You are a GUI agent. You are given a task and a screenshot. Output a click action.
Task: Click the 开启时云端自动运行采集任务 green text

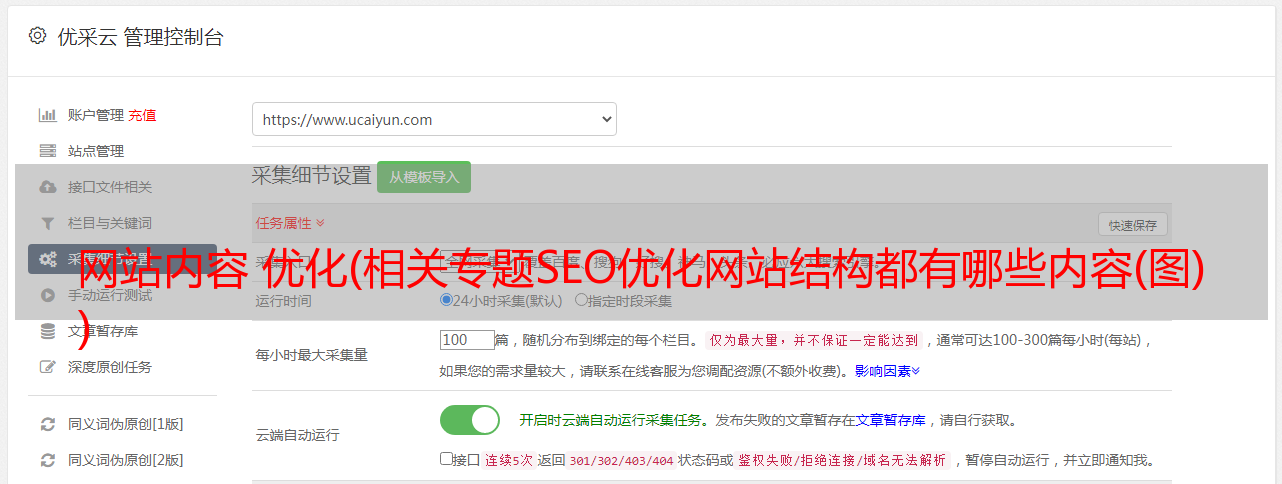click(x=608, y=420)
